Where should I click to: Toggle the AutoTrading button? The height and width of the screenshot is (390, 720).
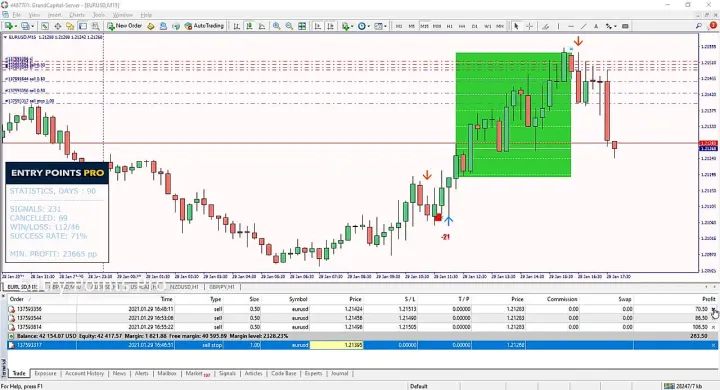click(204, 26)
